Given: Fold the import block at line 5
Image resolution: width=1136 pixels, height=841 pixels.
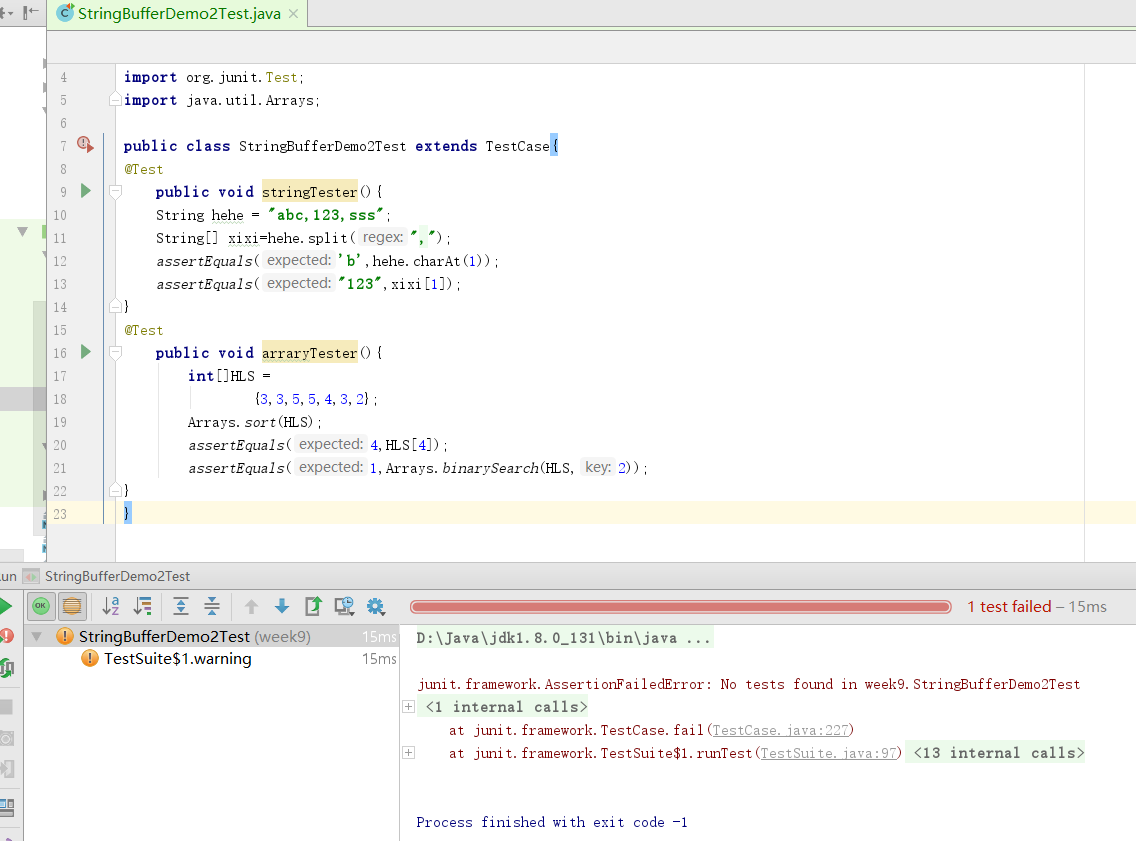Looking at the screenshot, I should pos(114,100).
